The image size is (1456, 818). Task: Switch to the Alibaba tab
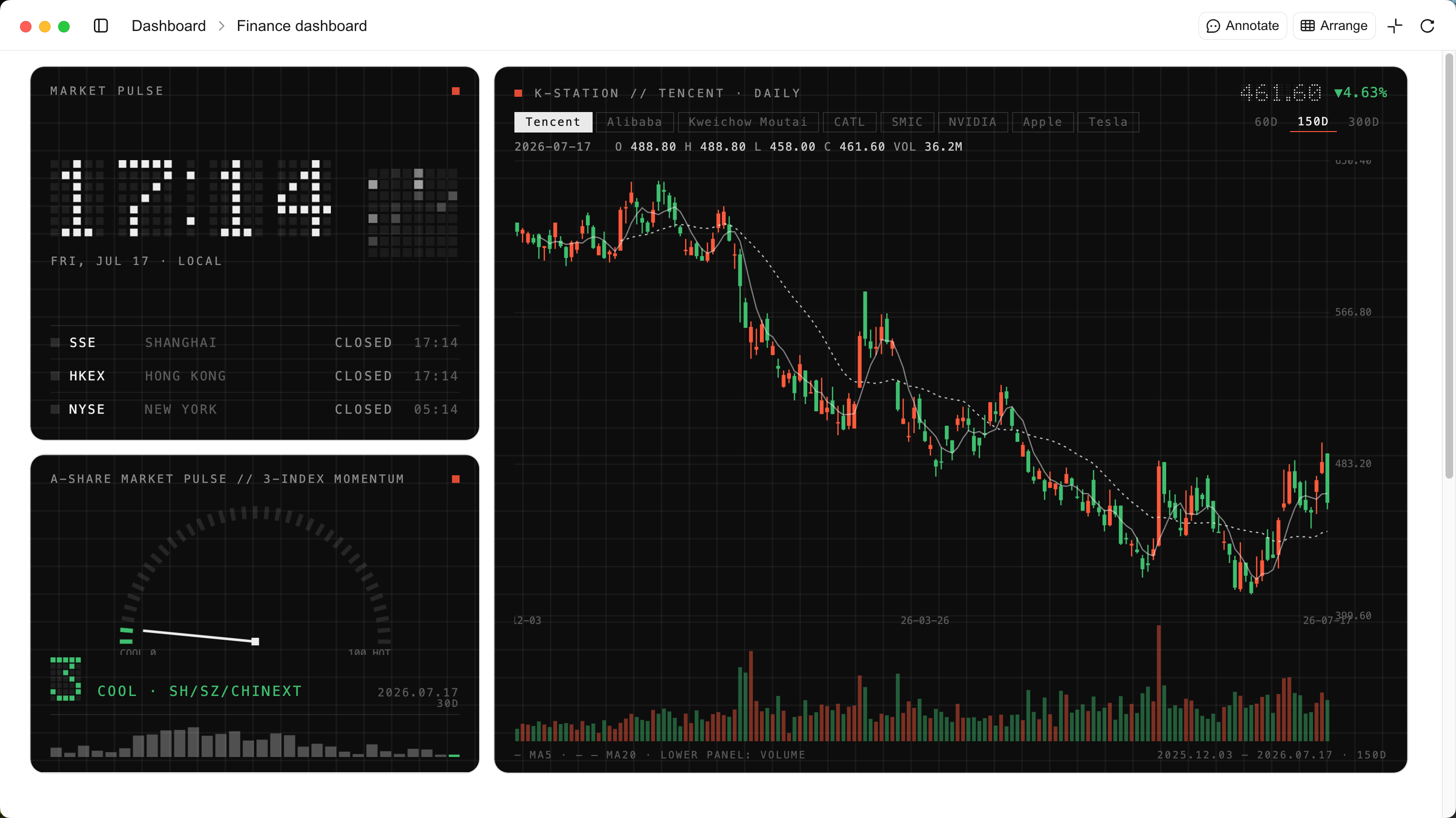coord(634,122)
